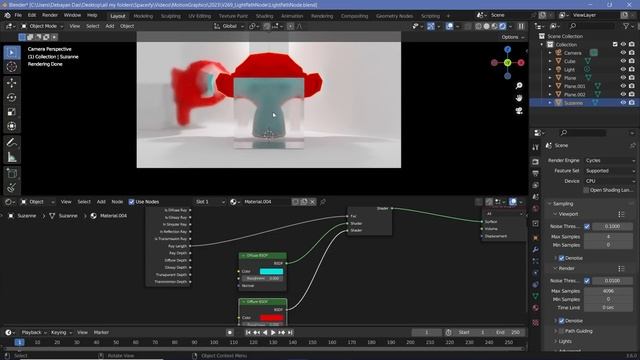
Task: Activate the 3D Cursor tool
Action: pos(11,67)
